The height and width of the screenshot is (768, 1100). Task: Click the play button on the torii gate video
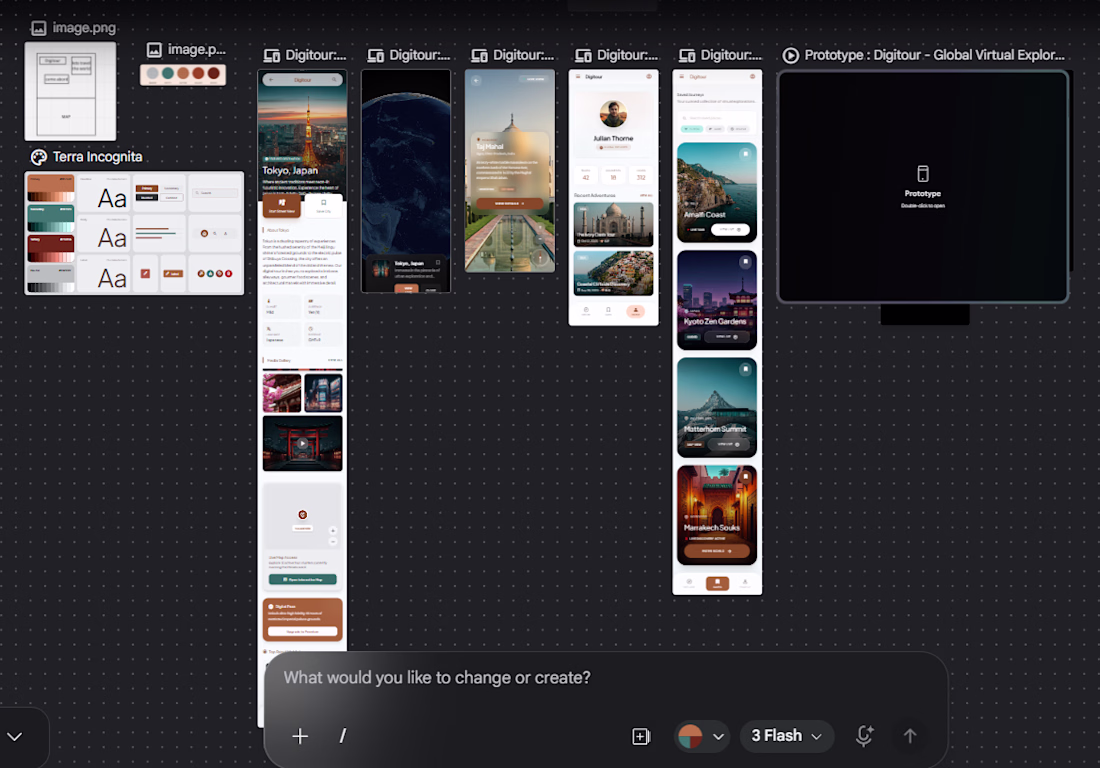point(302,443)
